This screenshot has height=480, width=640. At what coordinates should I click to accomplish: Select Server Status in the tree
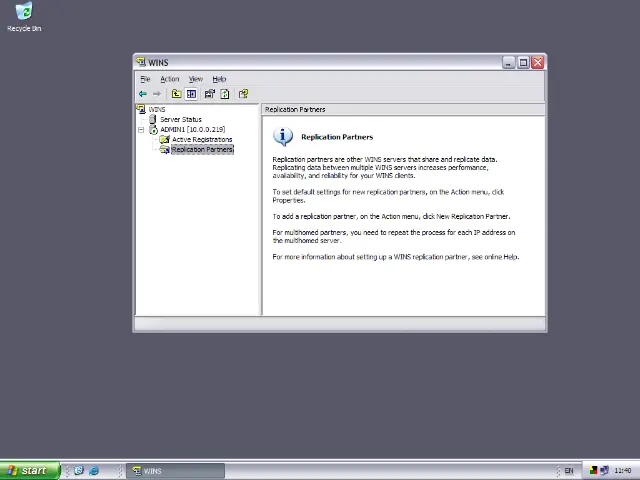(x=180, y=120)
